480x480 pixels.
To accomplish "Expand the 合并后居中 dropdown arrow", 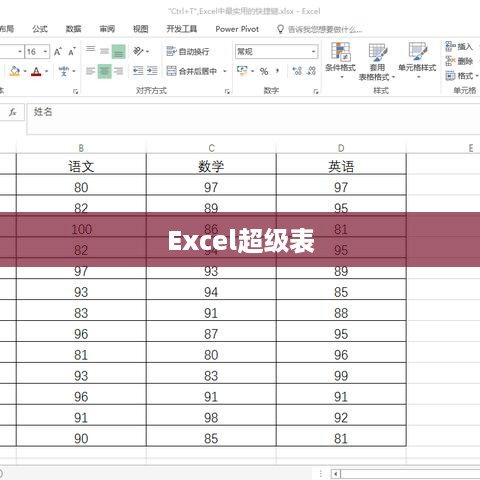I will (x=225, y=71).
